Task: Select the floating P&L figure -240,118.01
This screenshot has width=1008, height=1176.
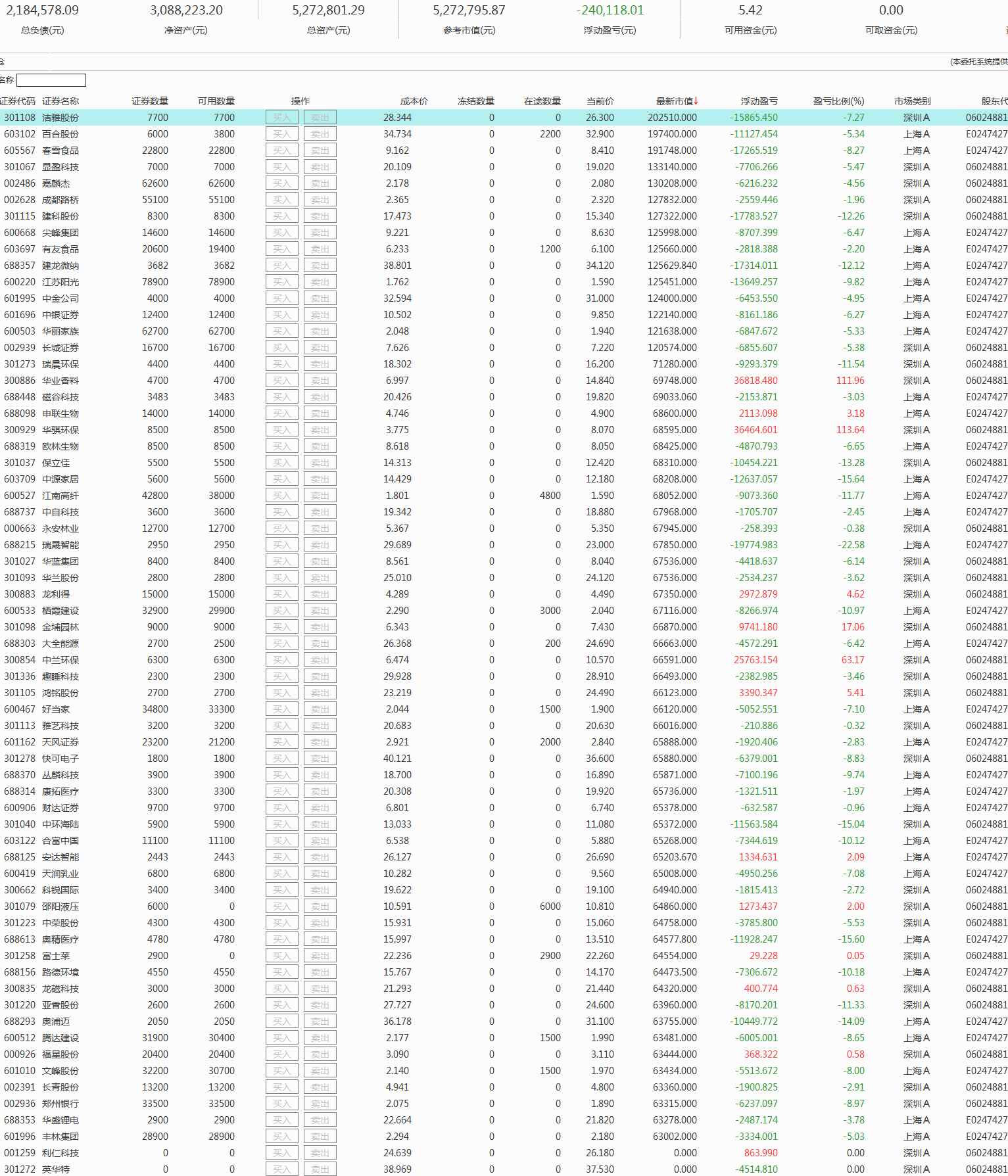Action: pos(610,11)
